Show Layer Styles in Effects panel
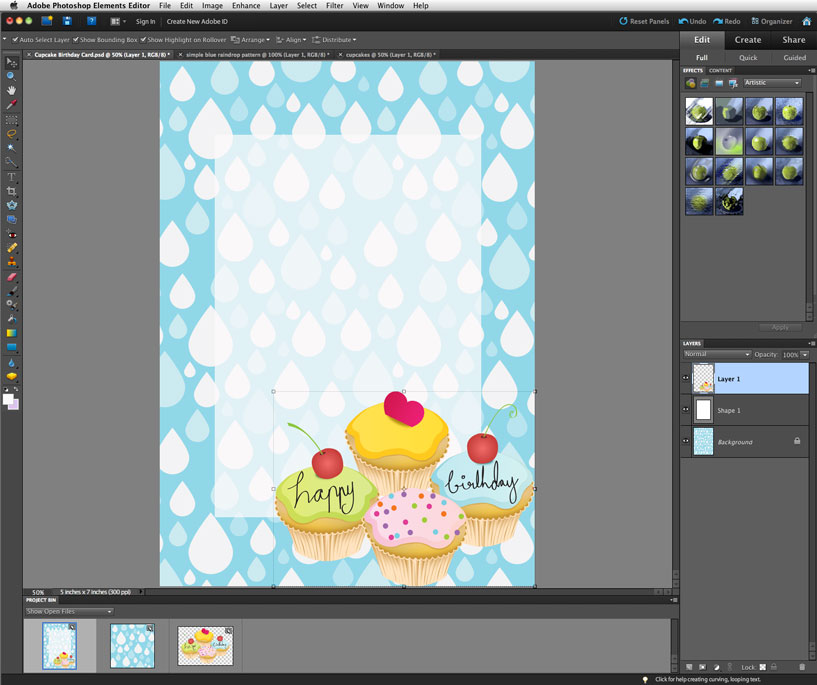 coord(704,83)
